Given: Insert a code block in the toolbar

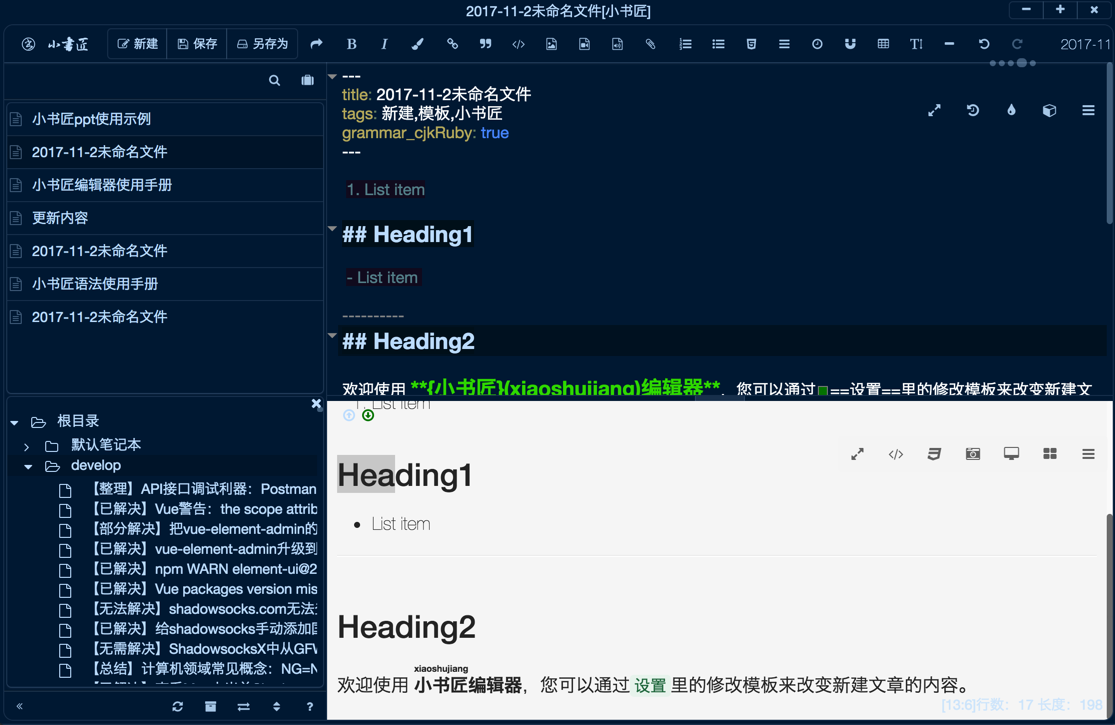Looking at the screenshot, I should pos(518,44).
